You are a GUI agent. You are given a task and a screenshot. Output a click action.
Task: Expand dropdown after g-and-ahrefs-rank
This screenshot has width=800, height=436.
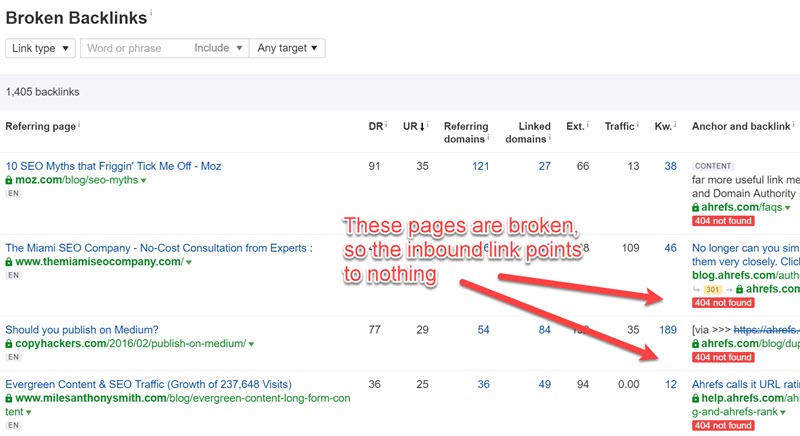783,412
